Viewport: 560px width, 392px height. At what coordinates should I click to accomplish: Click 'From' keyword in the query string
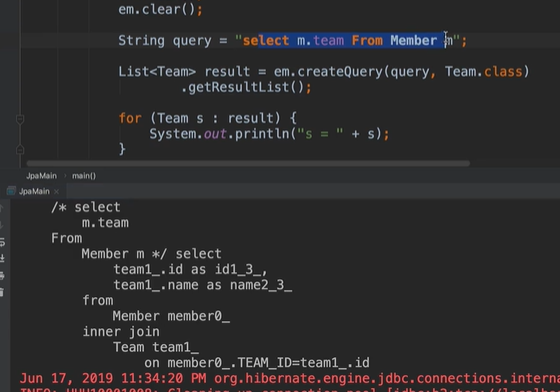click(x=367, y=40)
